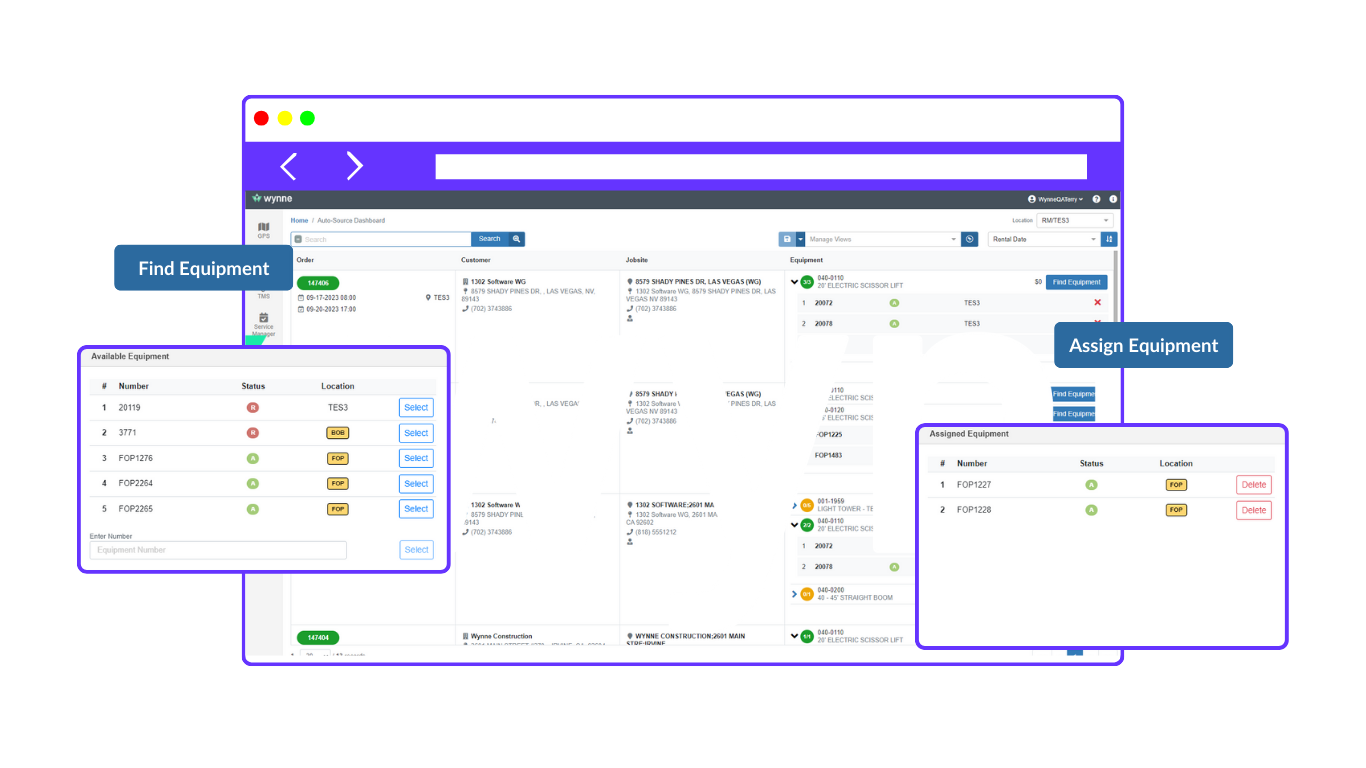Tick the checkbox inside the search bar
The width and height of the screenshot is (1366, 768).
(297, 239)
